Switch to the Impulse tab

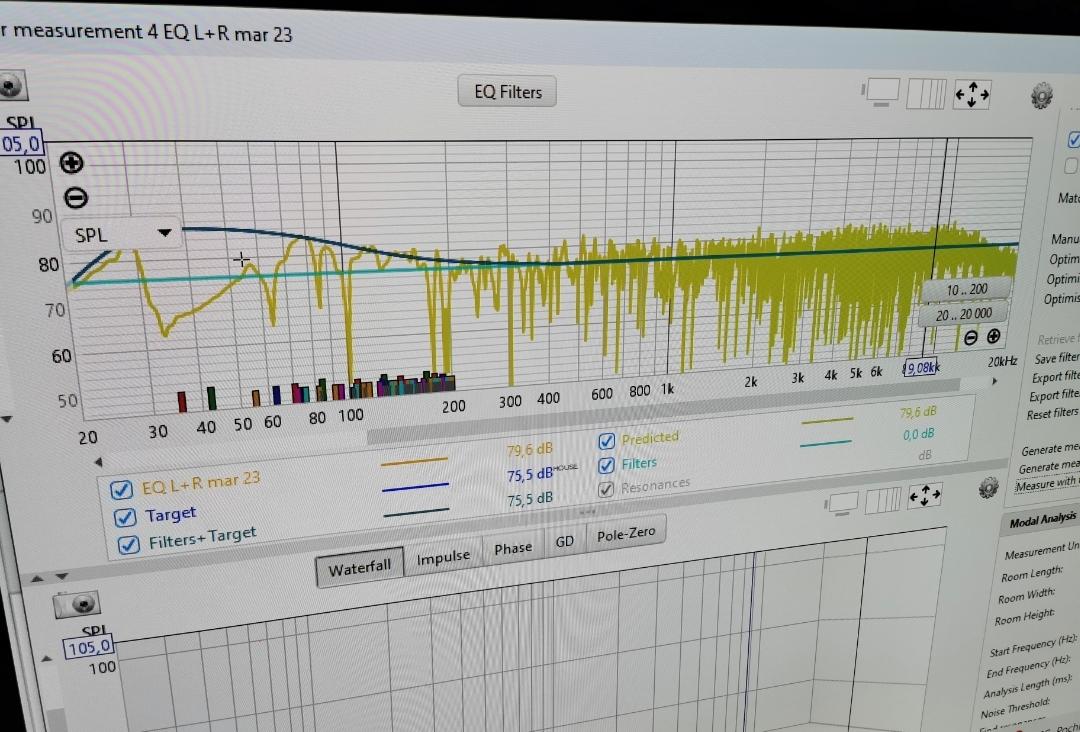coord(443,558)
